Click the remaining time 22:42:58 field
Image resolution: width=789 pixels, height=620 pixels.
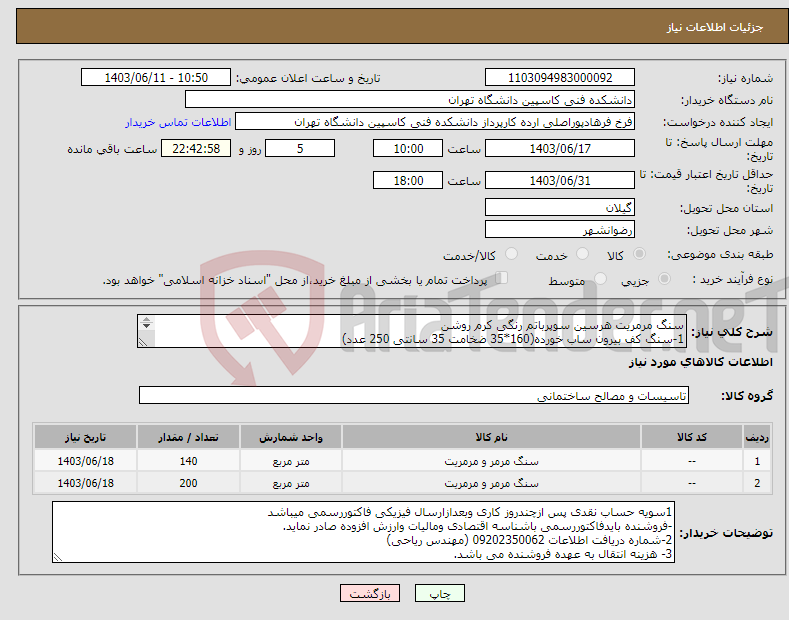196,148
